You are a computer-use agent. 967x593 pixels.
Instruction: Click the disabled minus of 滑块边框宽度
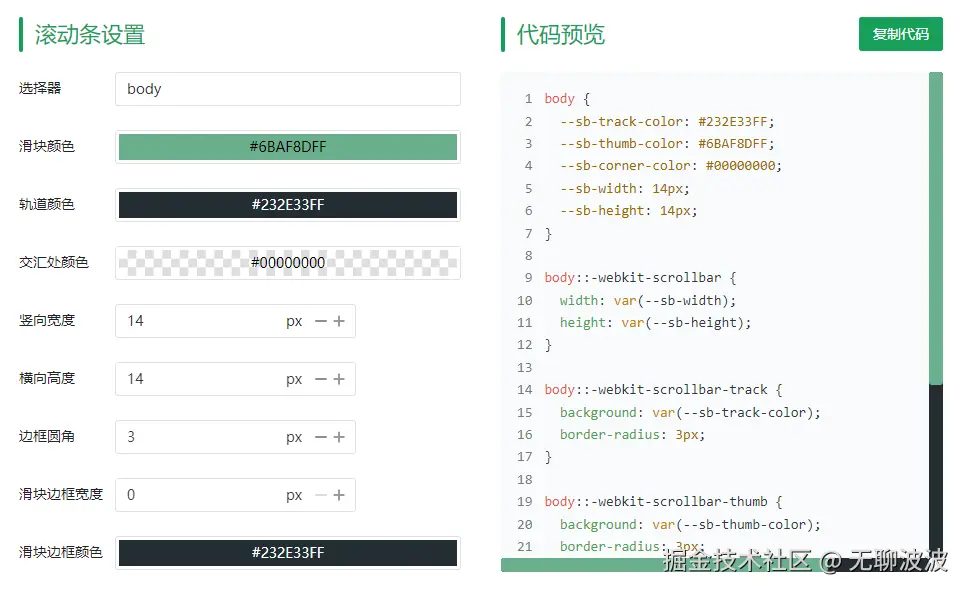pos(321,494)
